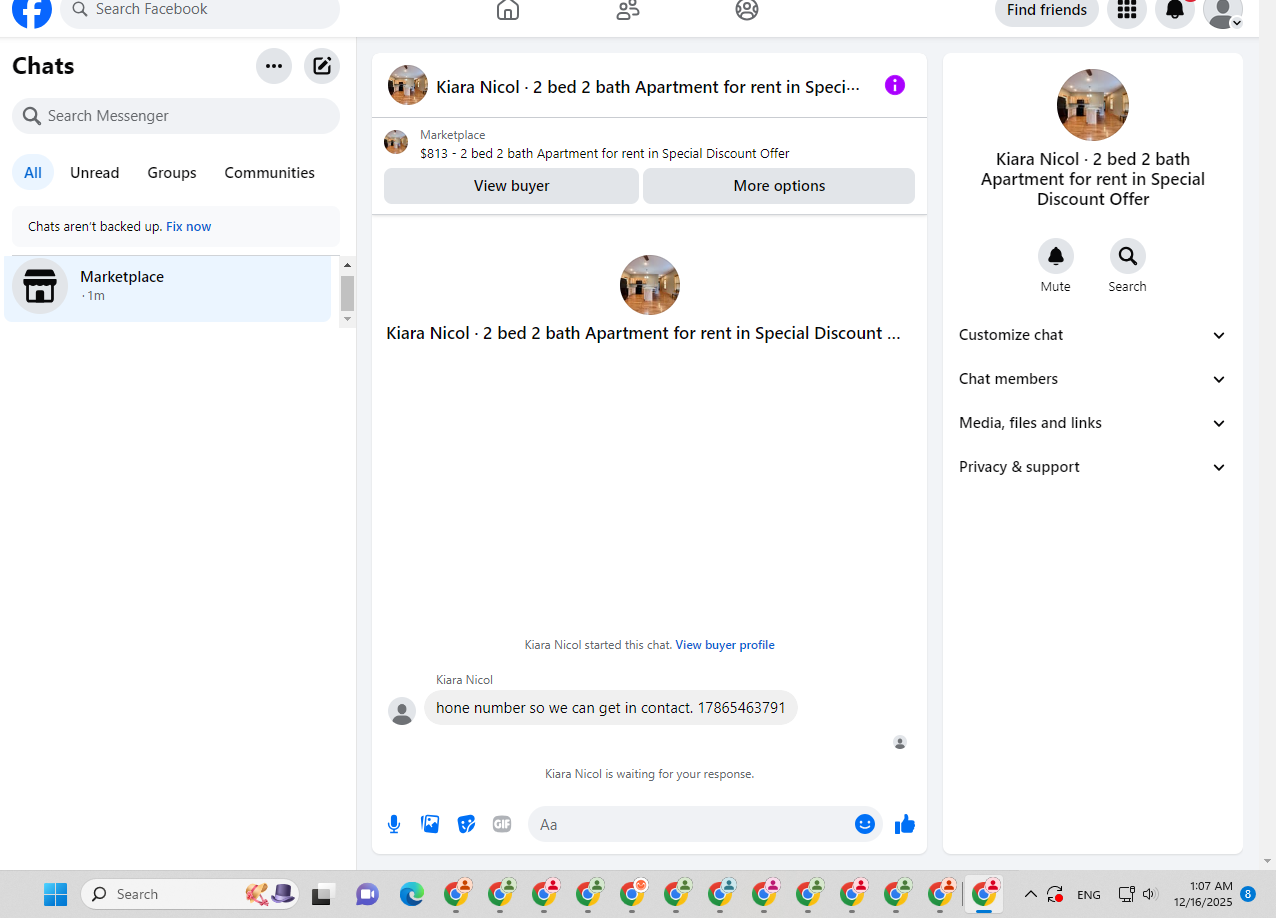Open Windows Start button
Image resolution: width=1276 pixels, height=918 pixels.
click(55, 894)
